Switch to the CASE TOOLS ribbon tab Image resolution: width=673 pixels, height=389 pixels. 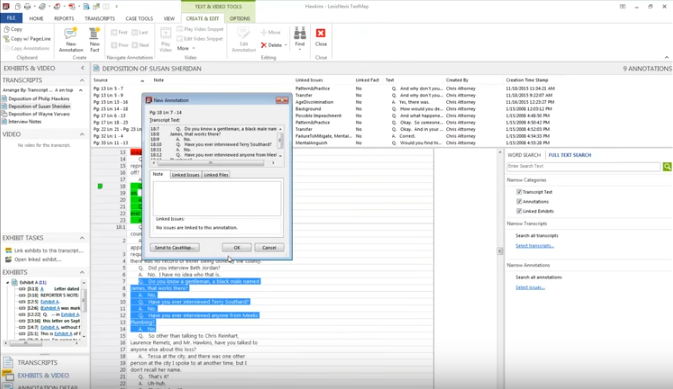pos(139,18)
